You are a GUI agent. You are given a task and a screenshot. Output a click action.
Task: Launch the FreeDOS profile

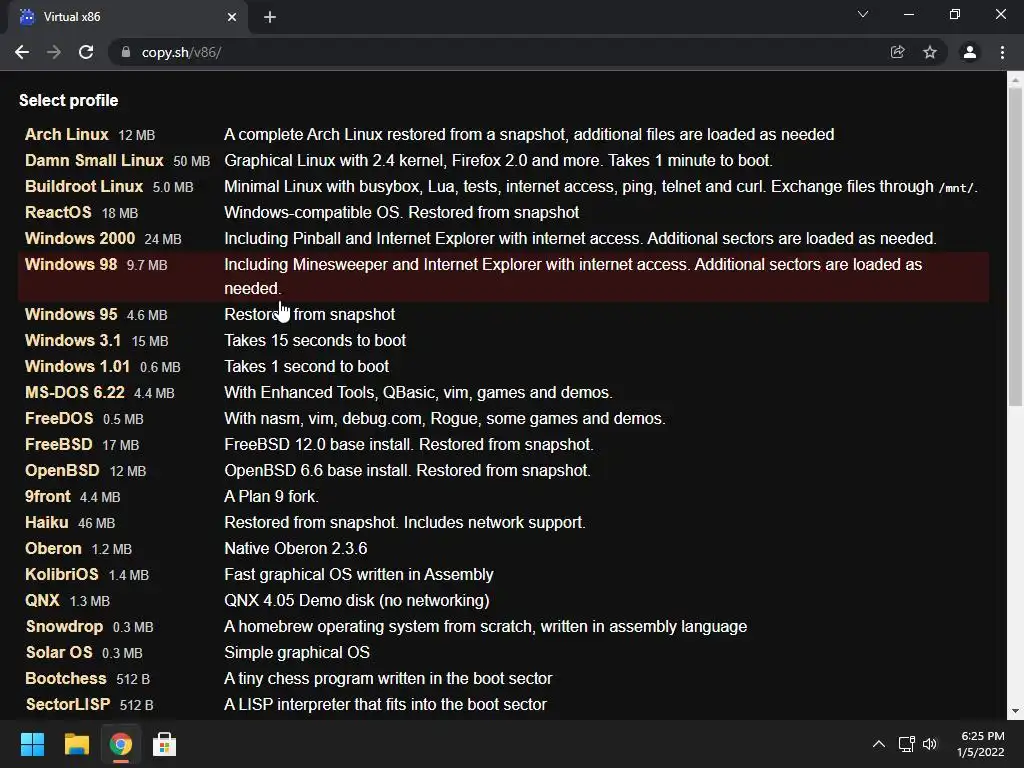coord(59,419)
